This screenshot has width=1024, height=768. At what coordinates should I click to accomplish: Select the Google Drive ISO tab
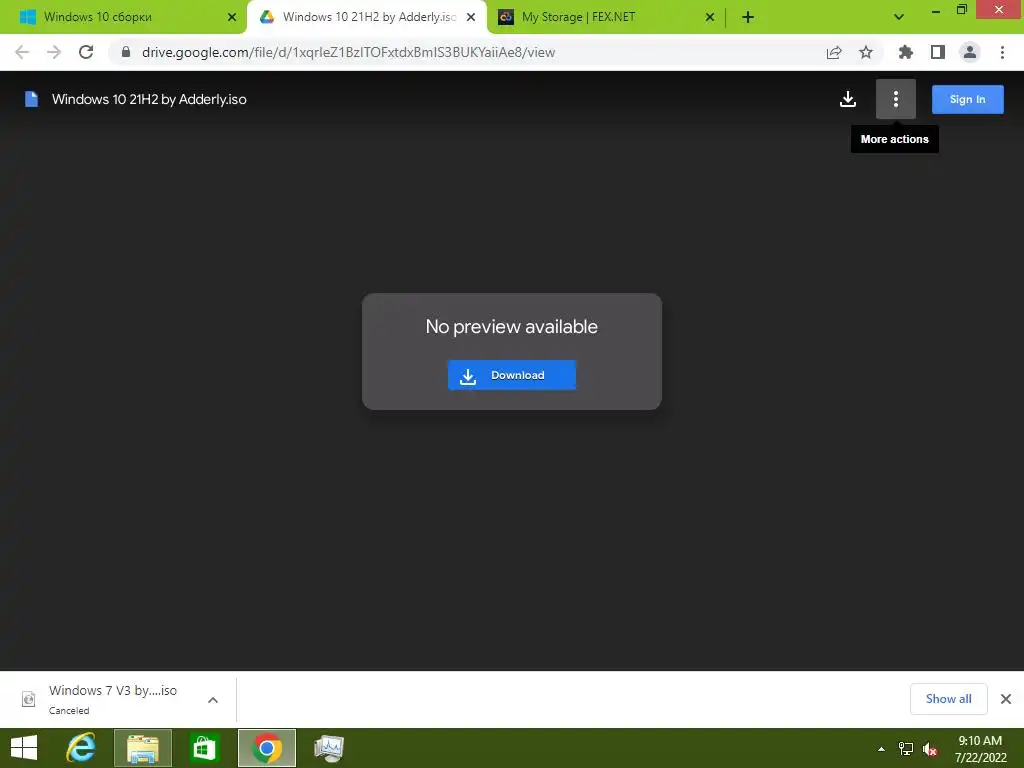click(367, 17)
